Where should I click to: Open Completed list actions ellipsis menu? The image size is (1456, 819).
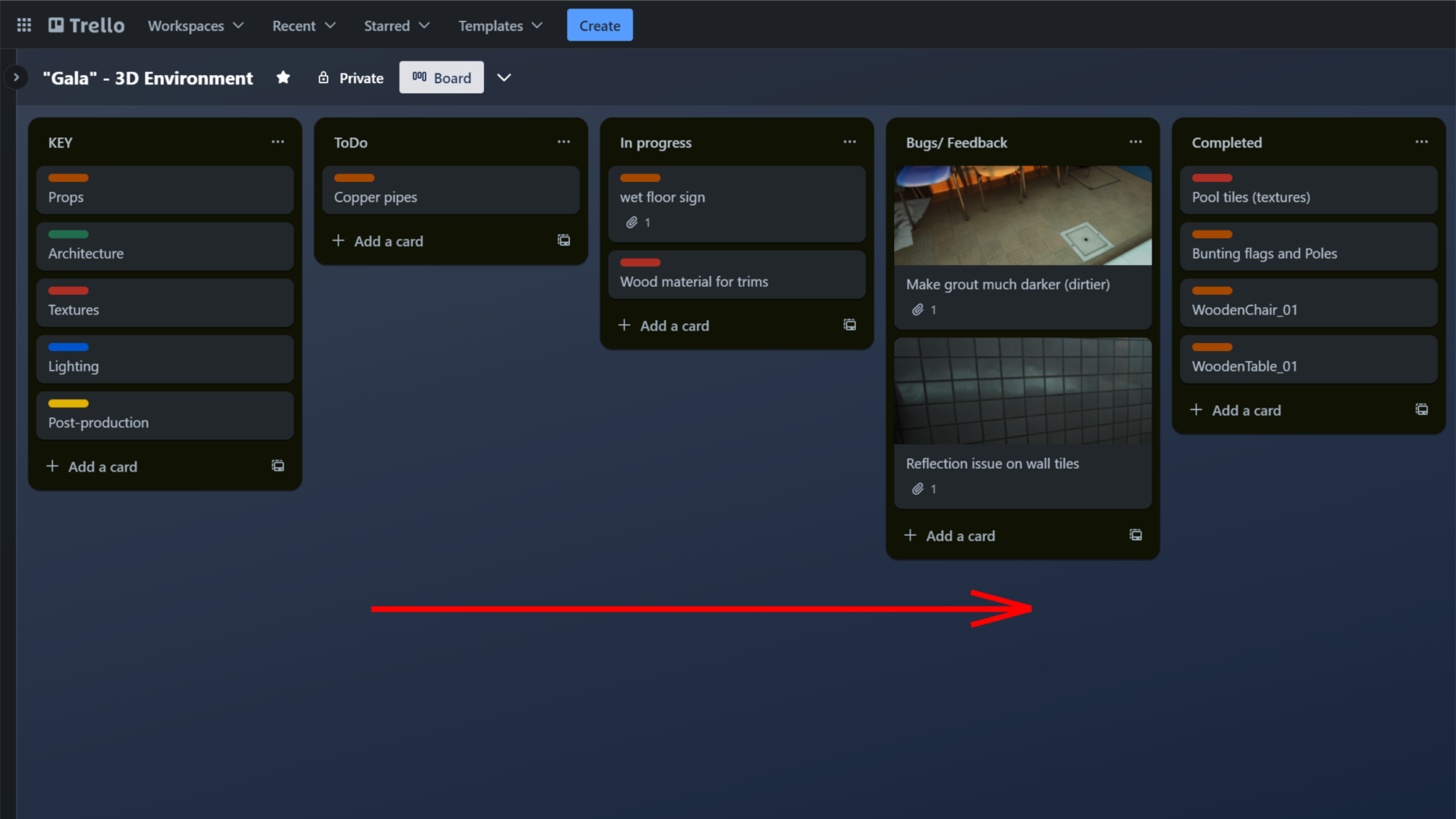[x=1421, y=142]
